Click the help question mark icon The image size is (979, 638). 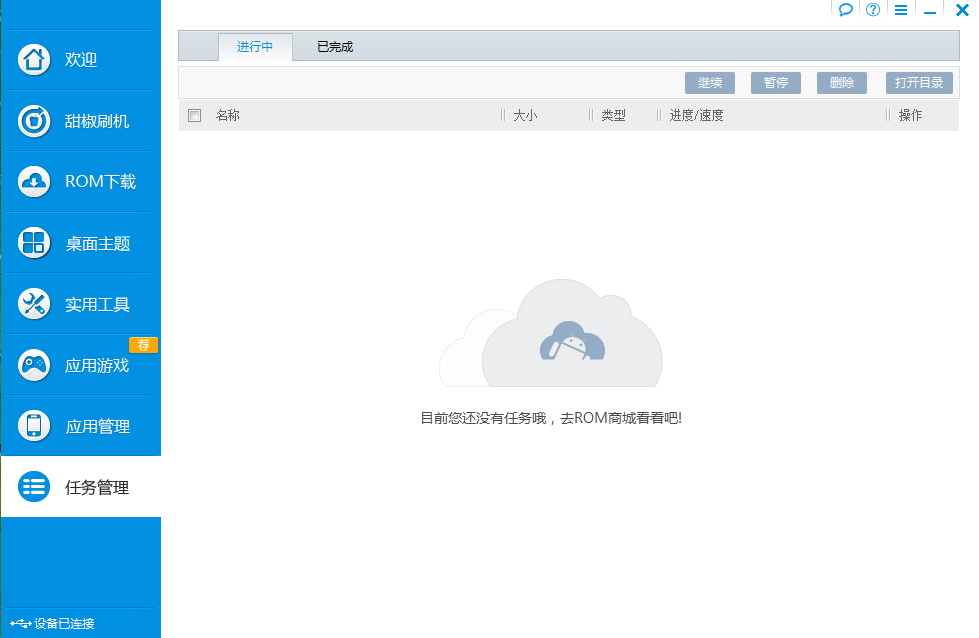873,10
